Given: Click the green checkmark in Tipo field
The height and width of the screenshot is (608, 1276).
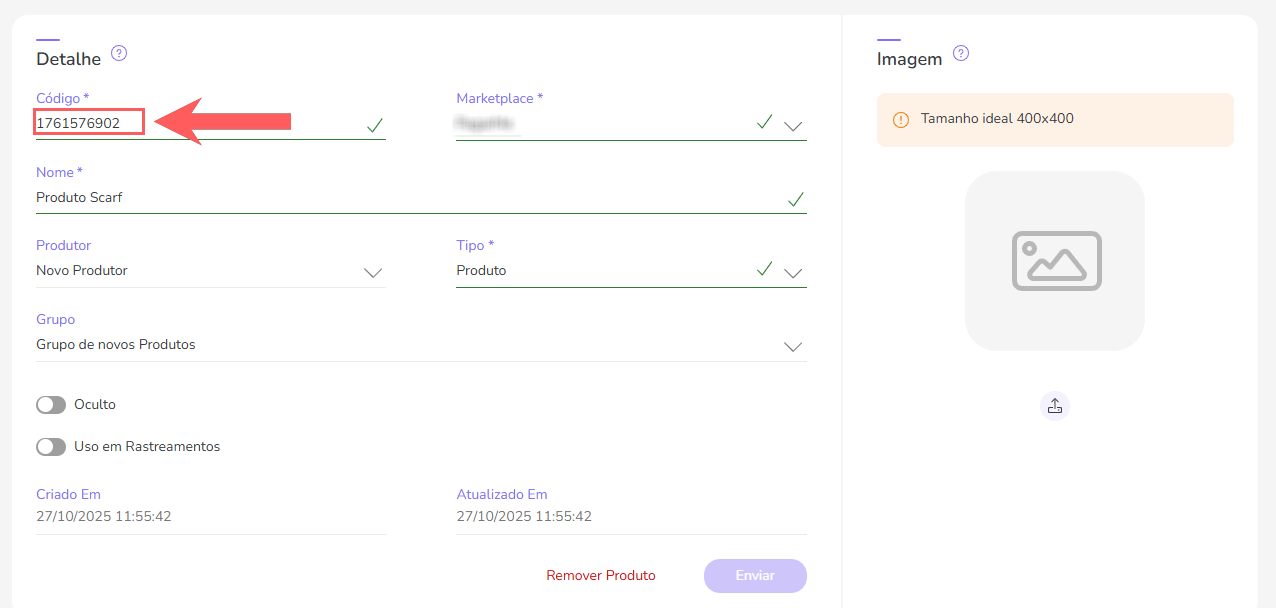Looking at the screenshot, I should click(764, 269).
